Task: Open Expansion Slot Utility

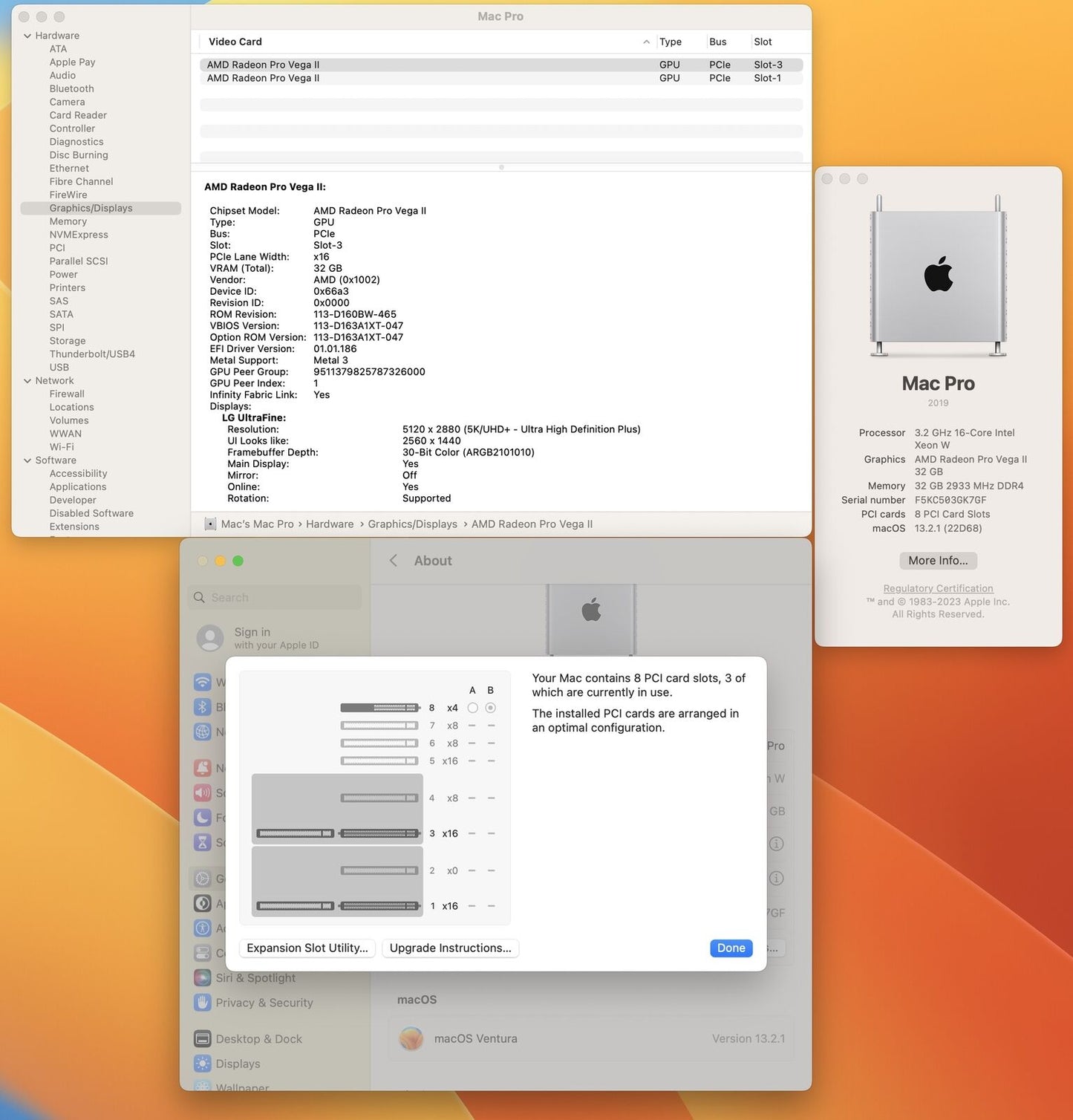Action: pyautogui.click(x=307, y=948)
